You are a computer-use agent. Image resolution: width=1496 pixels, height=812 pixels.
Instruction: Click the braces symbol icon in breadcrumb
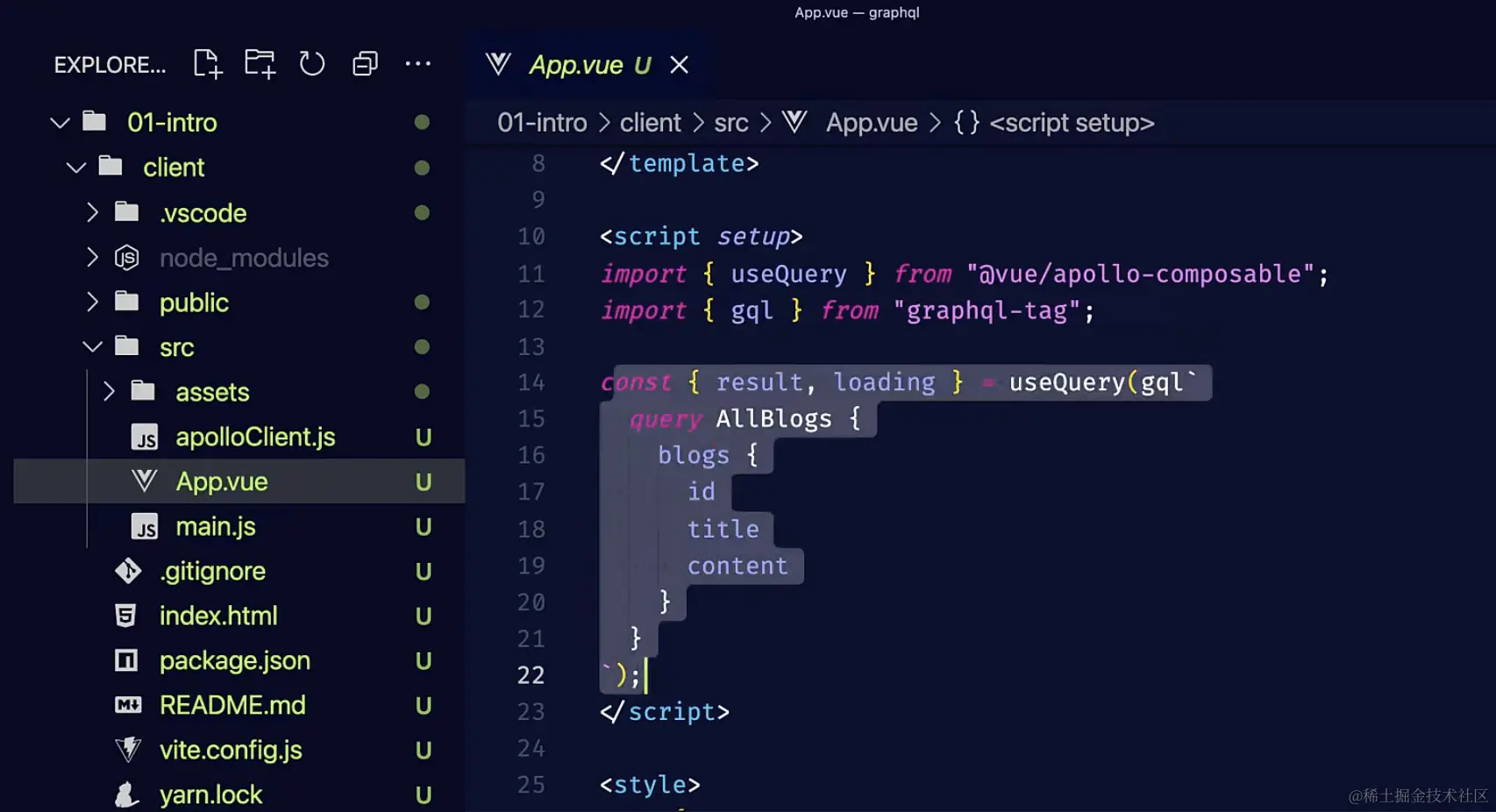tap(966, 122)
